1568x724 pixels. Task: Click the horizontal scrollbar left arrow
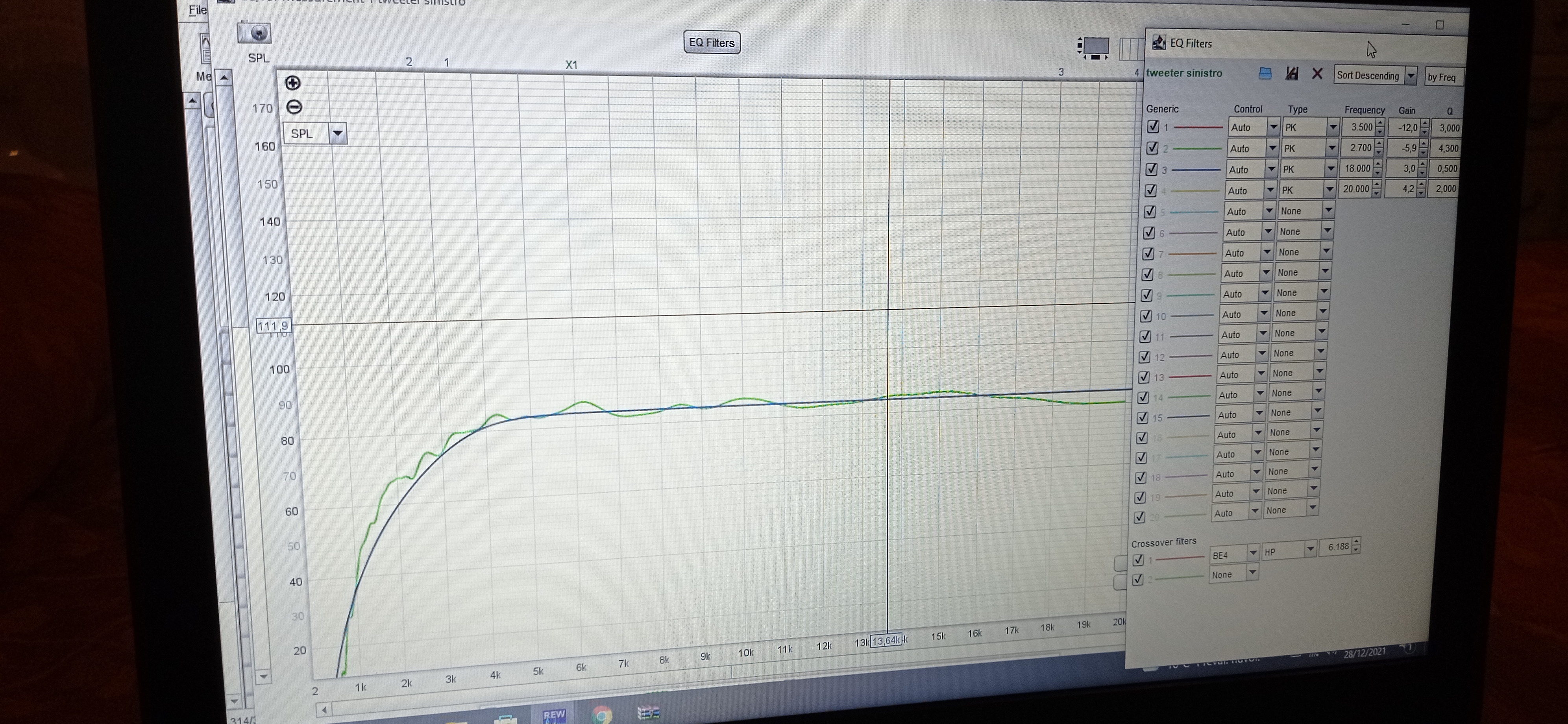[324, 709]
